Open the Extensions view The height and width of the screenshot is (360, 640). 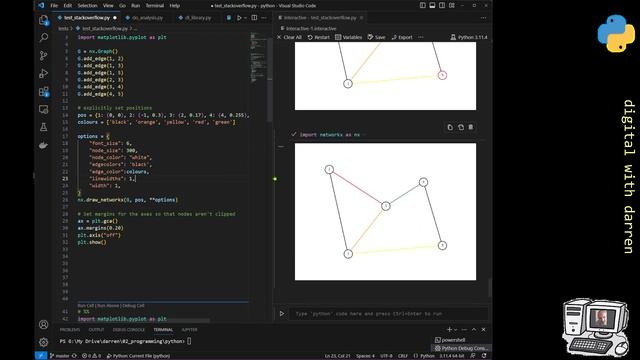point(43,91)
